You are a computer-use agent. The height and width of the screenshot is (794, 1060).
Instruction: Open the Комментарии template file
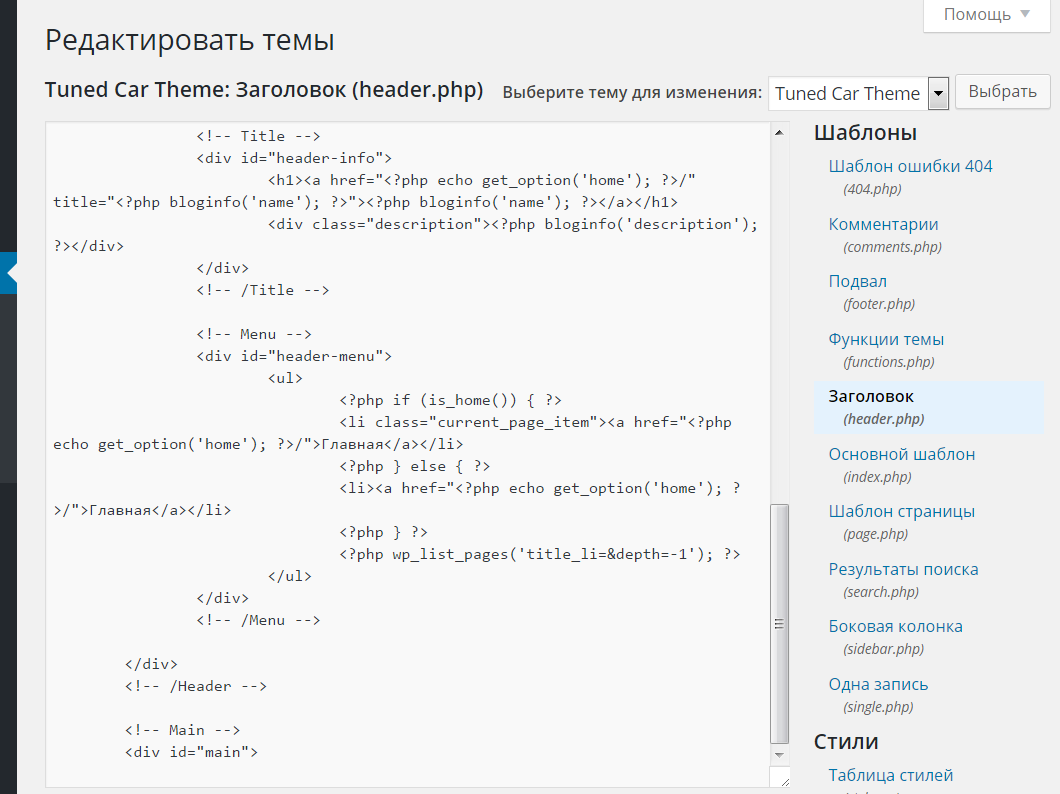[883, 225]
